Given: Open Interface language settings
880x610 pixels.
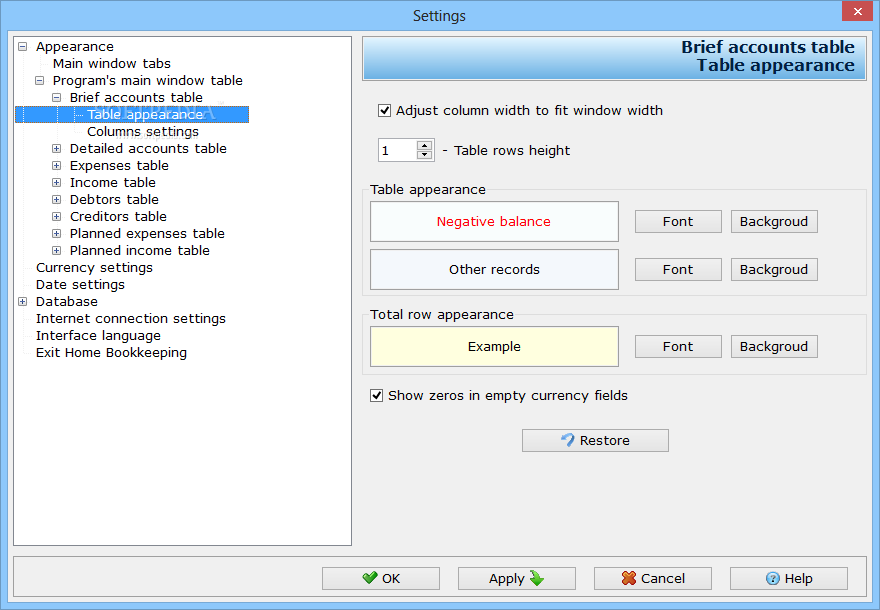Looking at the screenshot, I should pos(98,336).
